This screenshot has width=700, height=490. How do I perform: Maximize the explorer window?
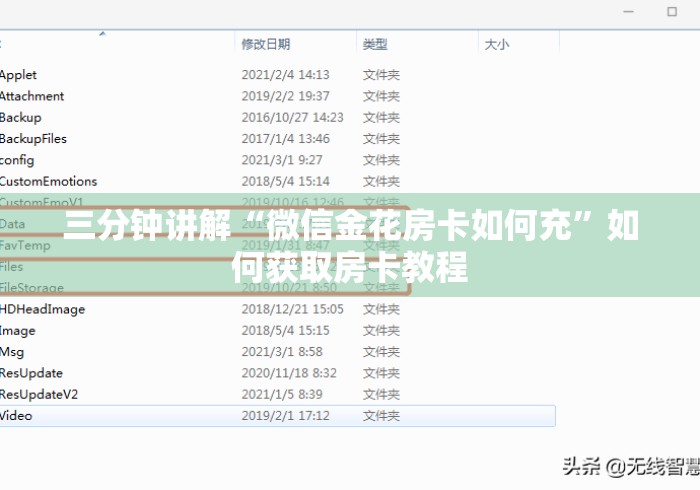click(x=672, y=12)
